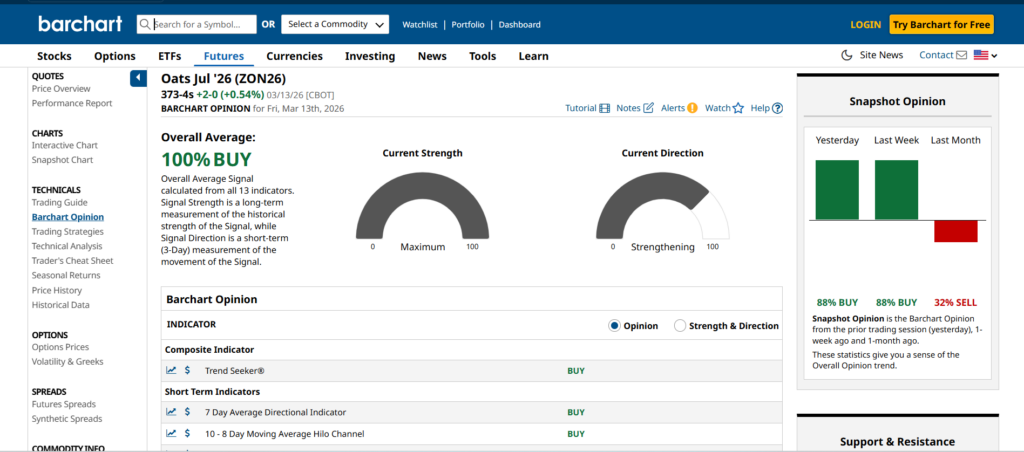The height and width of the screenshot is (452, 1024).
Task: Click chart icon beside Trend Seeker
Action: [x=171, y=370]
